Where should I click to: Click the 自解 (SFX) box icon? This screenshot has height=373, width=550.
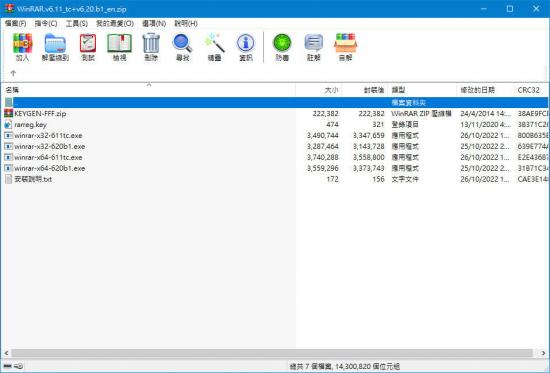click(346, 43)
